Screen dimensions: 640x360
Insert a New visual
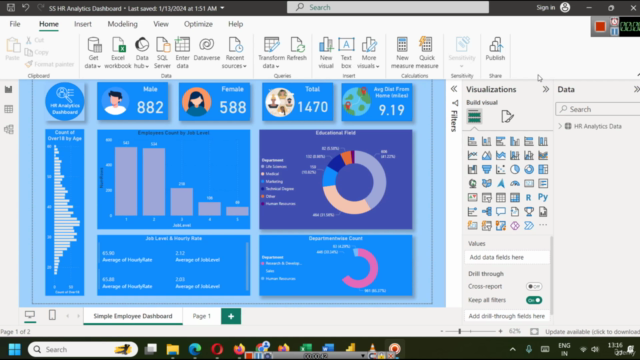pyautogui.click(x=326, y=53)
